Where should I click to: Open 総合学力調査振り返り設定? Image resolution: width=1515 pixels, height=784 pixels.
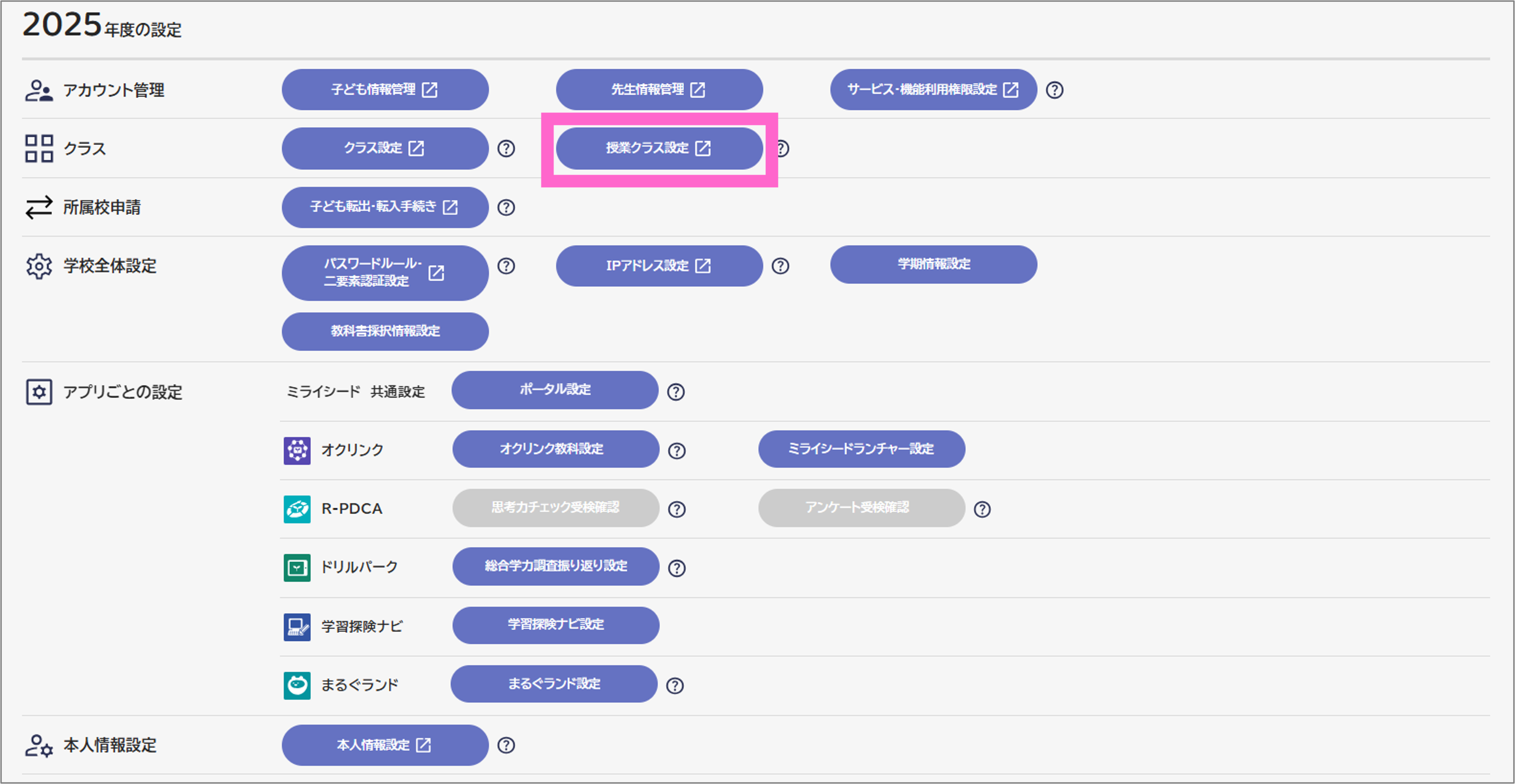coord(555,567)
